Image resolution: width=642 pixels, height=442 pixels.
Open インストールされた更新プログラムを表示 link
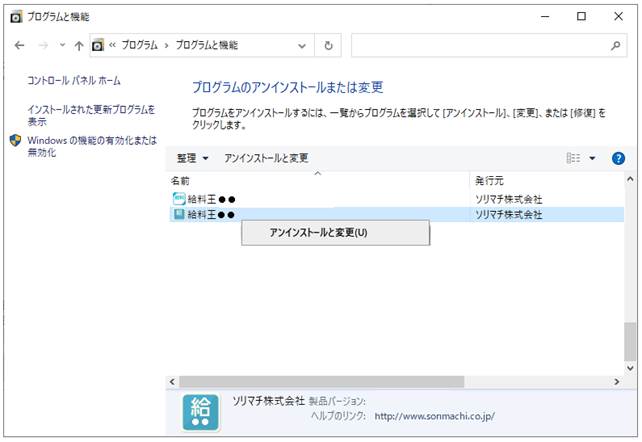(x=91, y=115)
